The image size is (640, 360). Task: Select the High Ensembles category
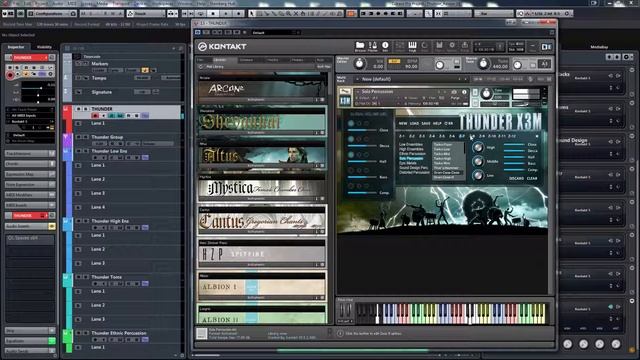(411, 149)
